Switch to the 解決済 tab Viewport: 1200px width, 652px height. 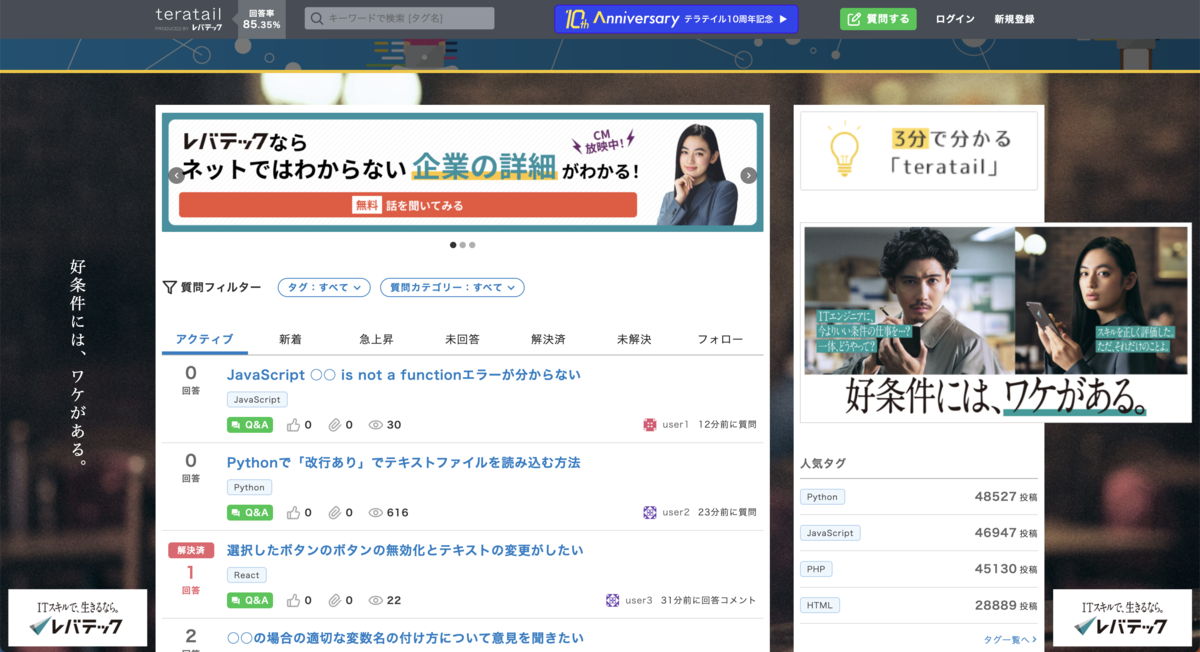[x=549, y=340]
